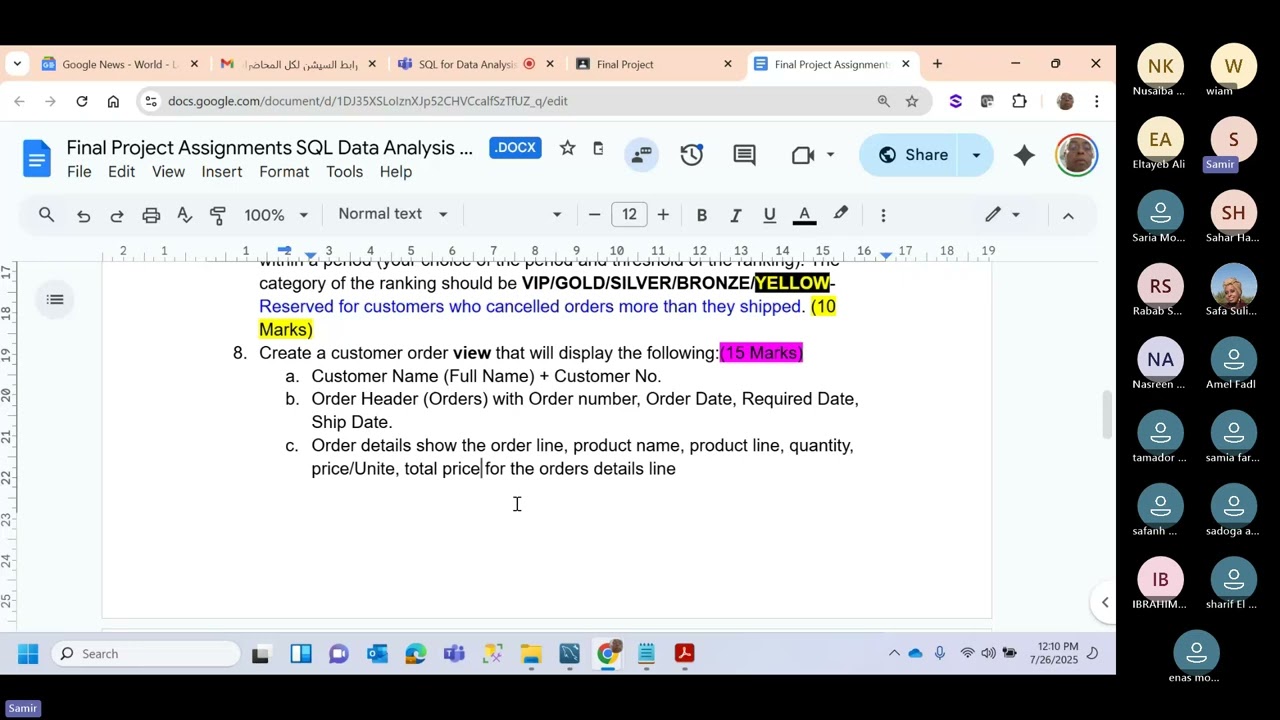Open the Edit menu
Image resolution: width=1280 pixels, height=720 pixels.
coord(121,172)
